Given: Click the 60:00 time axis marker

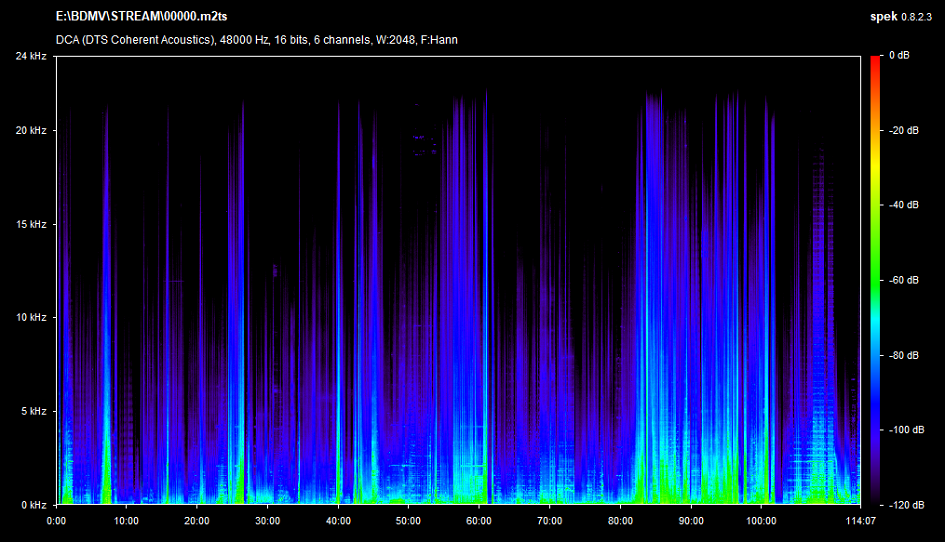Looking at the screenshot, I should coord(479,521).
